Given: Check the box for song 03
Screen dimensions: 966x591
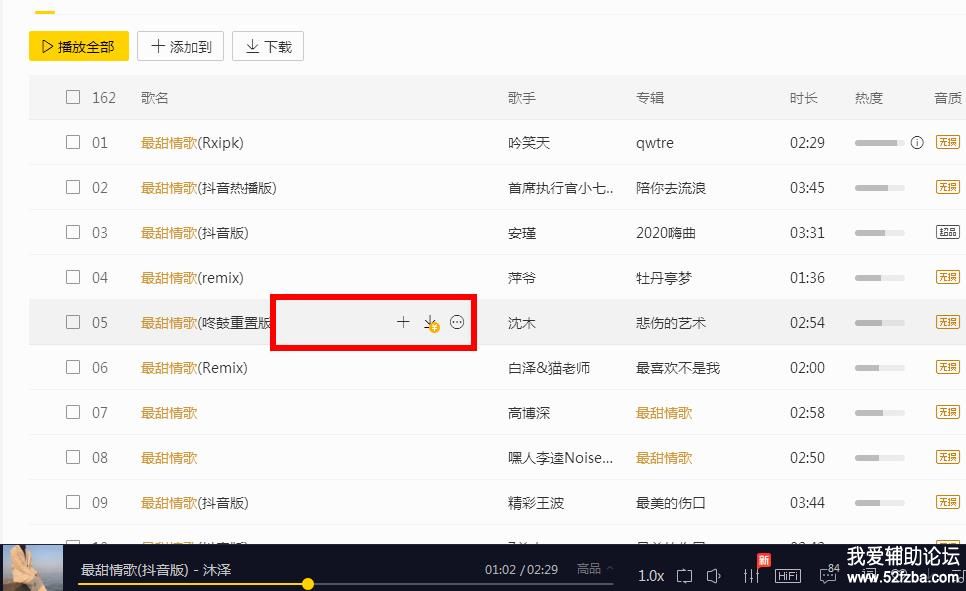Looking at the screenshot, I should point(73,232).
